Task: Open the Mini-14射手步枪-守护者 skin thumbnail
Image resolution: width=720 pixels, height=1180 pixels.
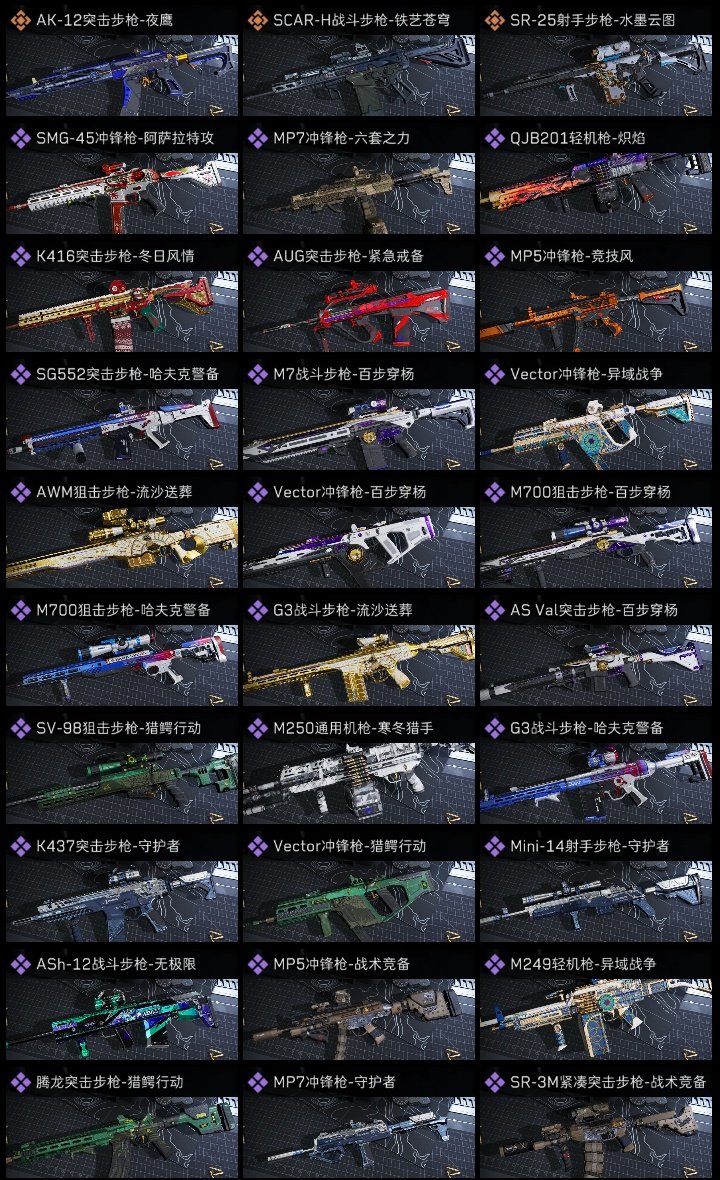Action: point(596,902)
